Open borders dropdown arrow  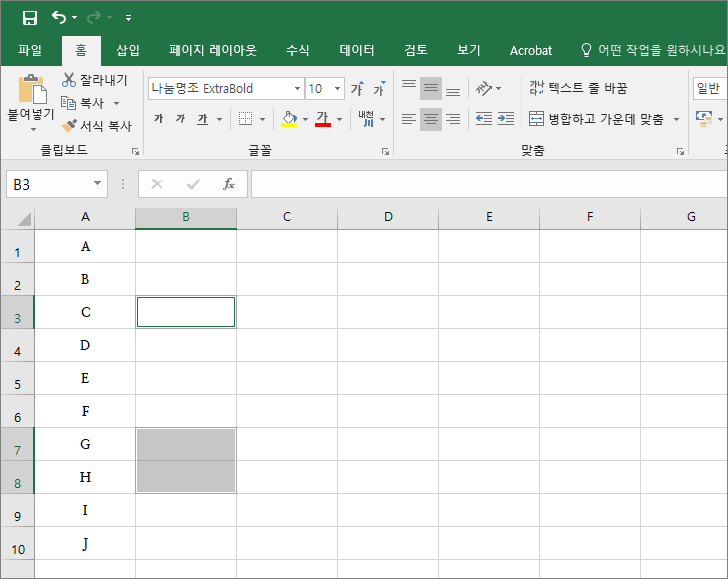click(x=262, y=119)
